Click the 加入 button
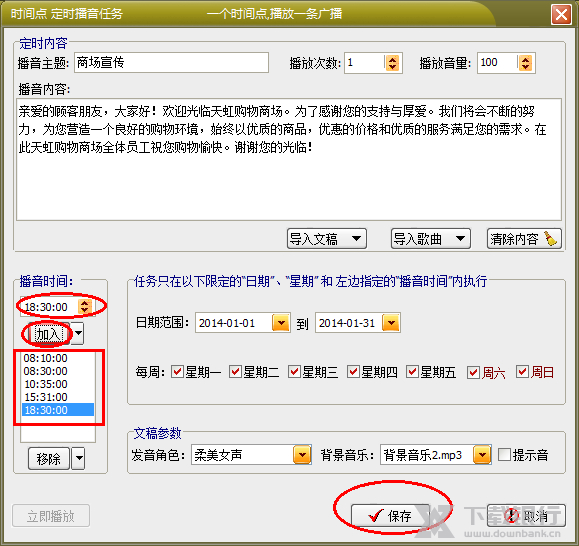This screenshot has width=579, height=546. (48, 334)
